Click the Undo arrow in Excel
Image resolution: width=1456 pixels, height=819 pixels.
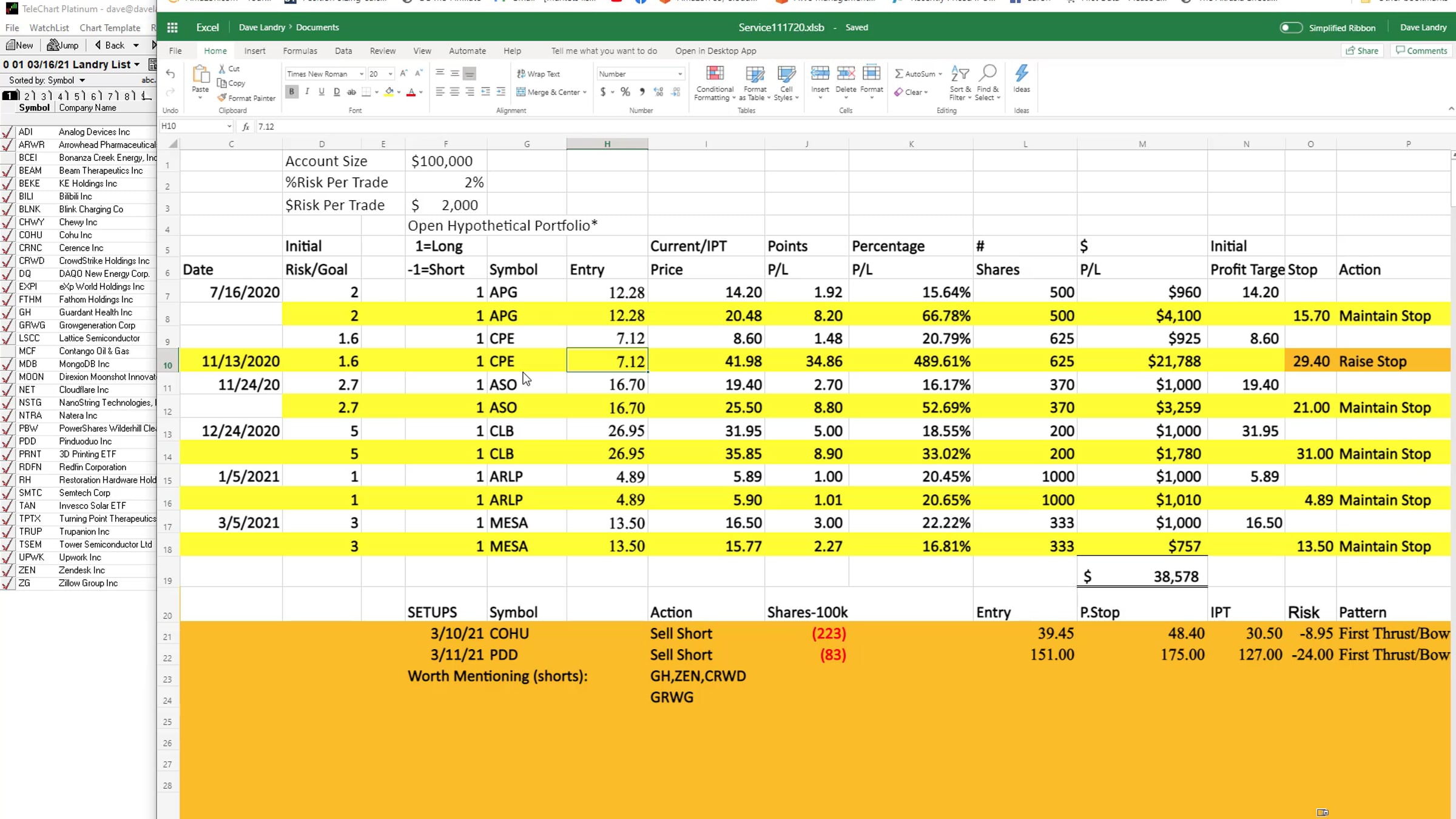(x=170, y=74)
